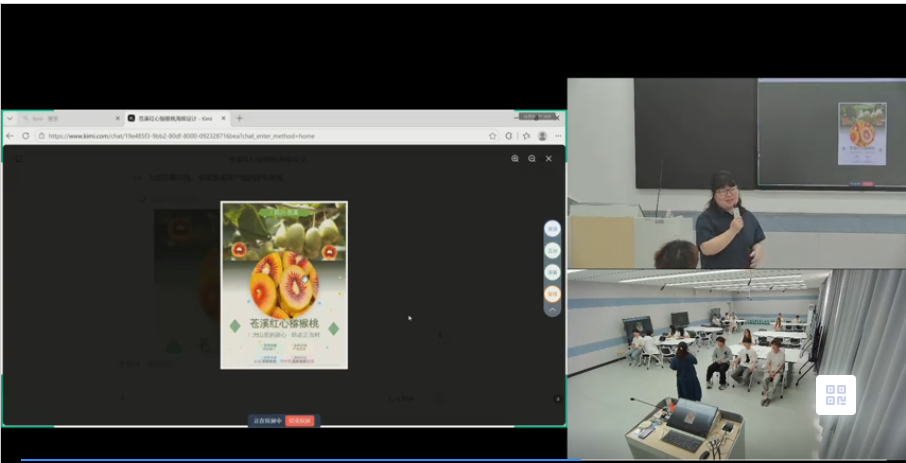Select the top blue floating toolbar button
Screen dimensions: 906x463
coord(552,229)
